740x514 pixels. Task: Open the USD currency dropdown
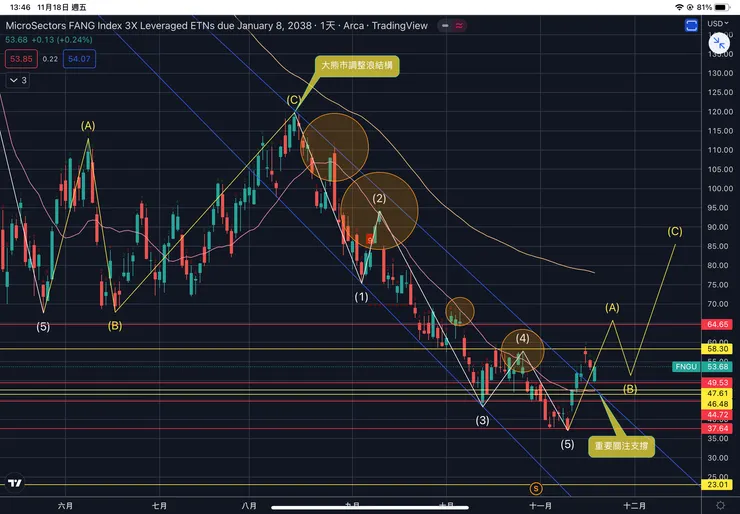click(x=717, y=24)
